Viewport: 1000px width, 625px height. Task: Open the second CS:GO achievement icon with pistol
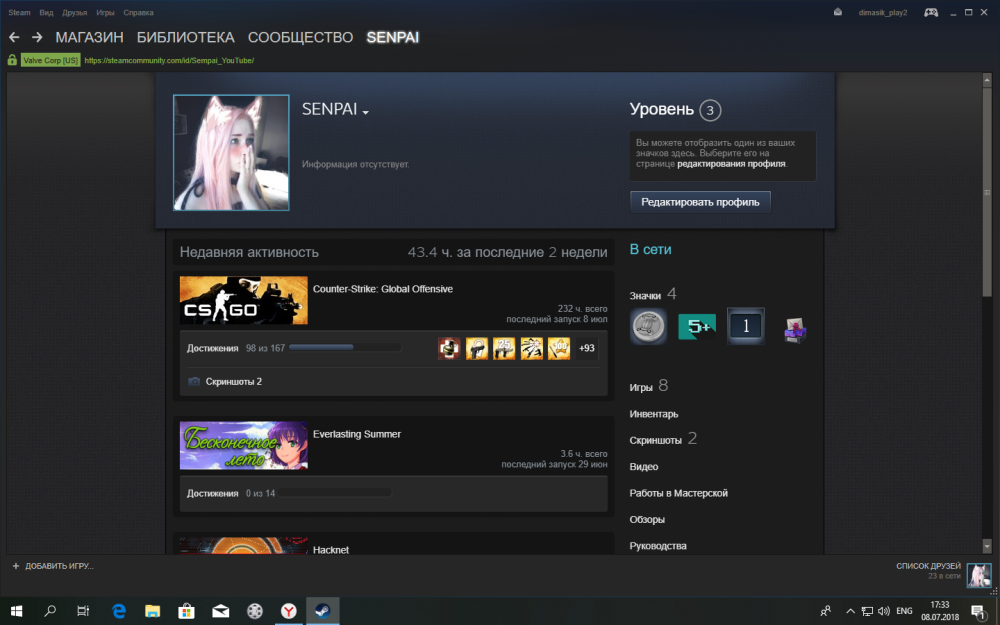476,348
